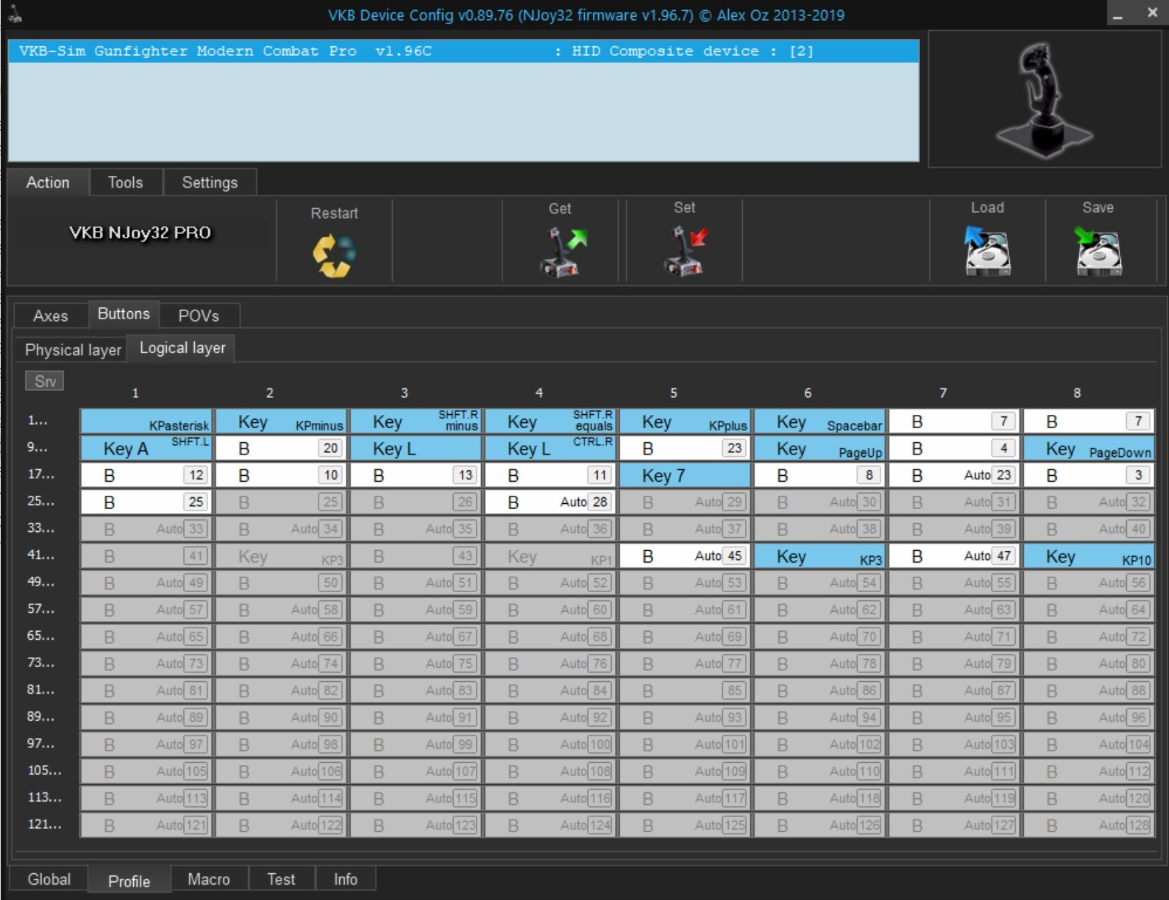Click the Save profile disk icon
The image size is (1169, 900).
1098,251
